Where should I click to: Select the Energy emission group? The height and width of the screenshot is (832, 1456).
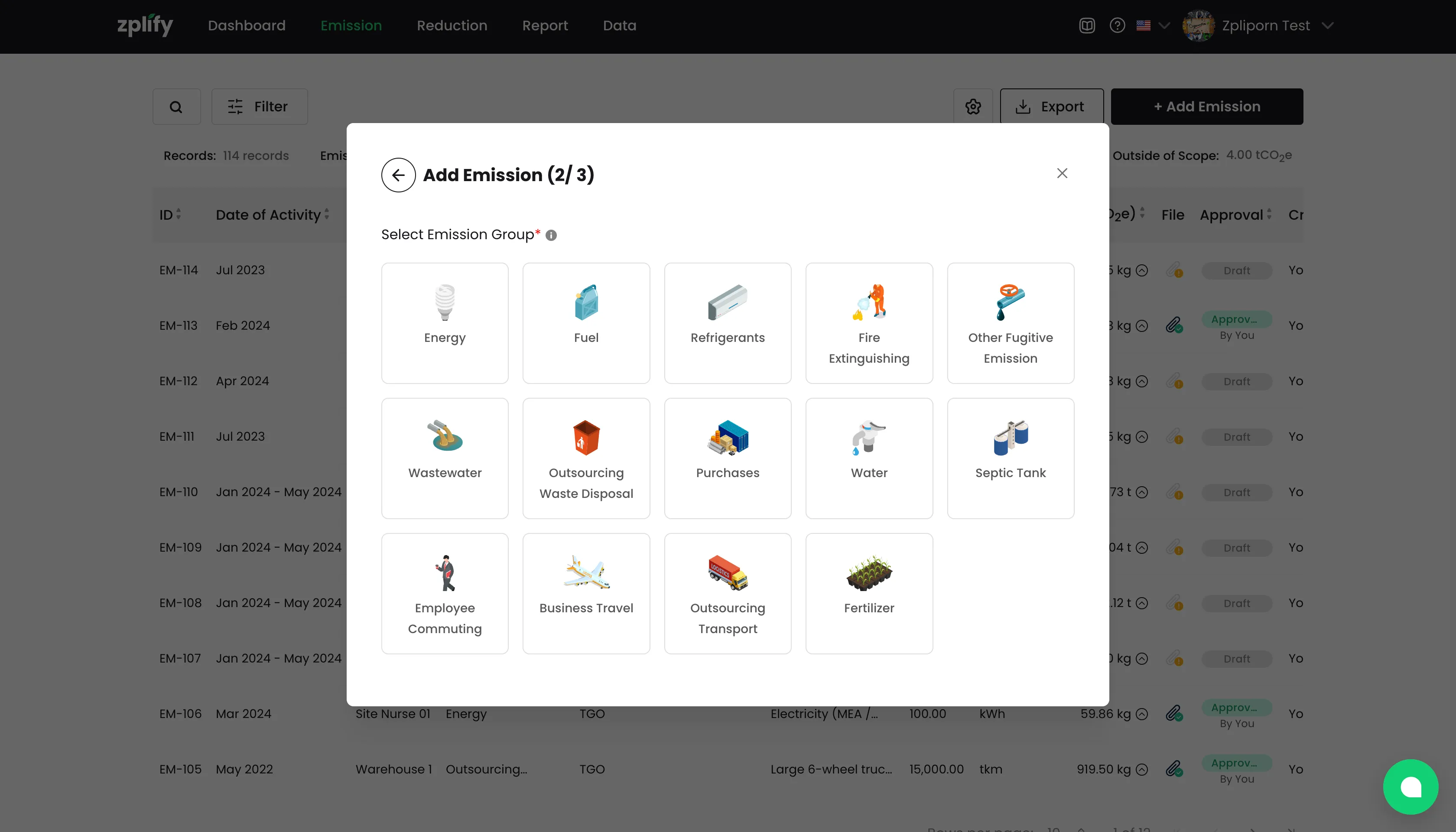pos(445,323)
